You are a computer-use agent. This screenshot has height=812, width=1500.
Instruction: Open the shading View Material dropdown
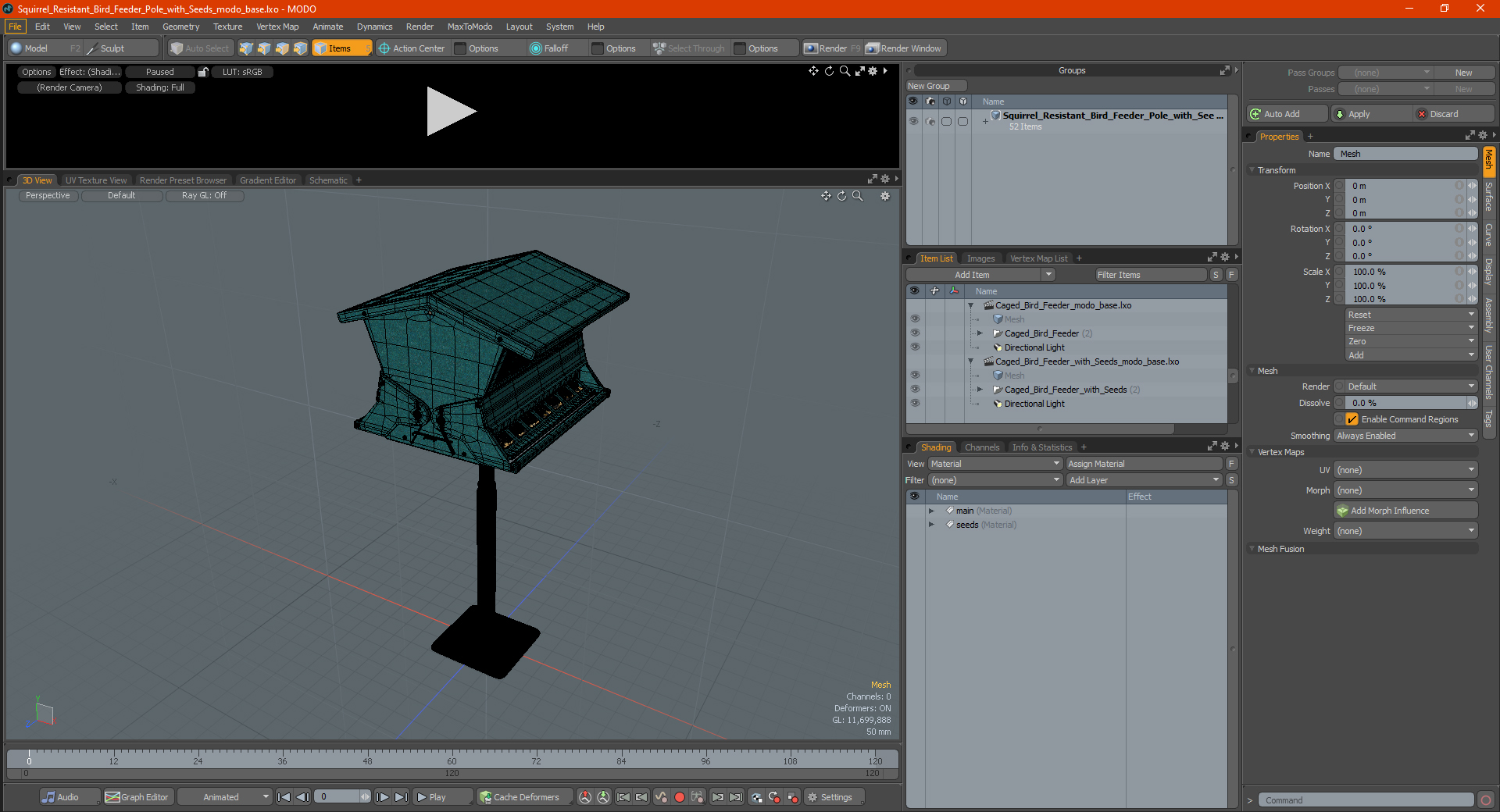[995, 464]
